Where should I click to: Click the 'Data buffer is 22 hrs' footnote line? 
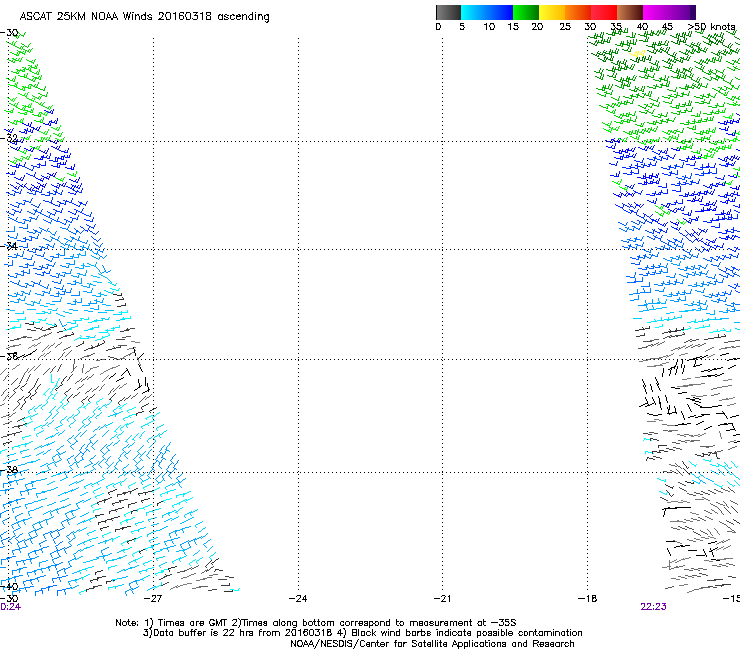point(362,633)
